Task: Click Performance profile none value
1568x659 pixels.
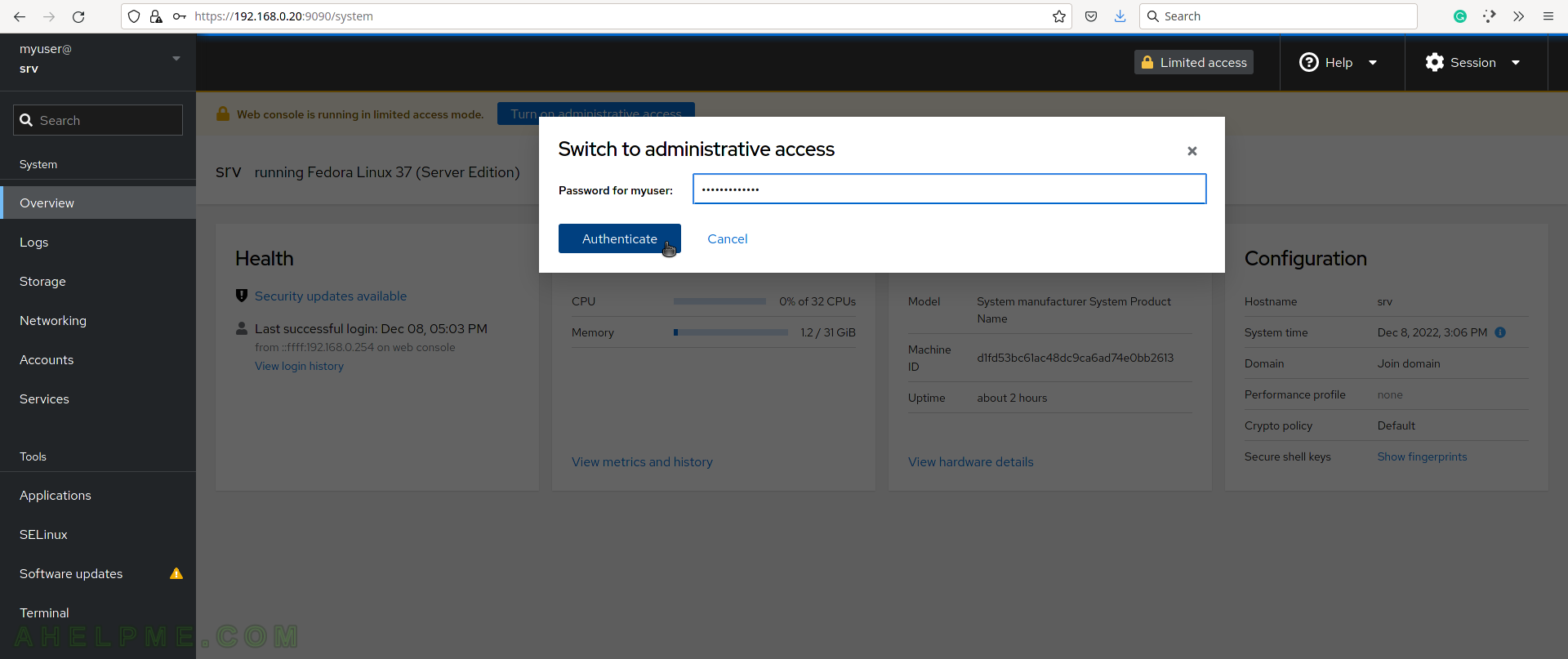Action: click(x=1390, y=394)
